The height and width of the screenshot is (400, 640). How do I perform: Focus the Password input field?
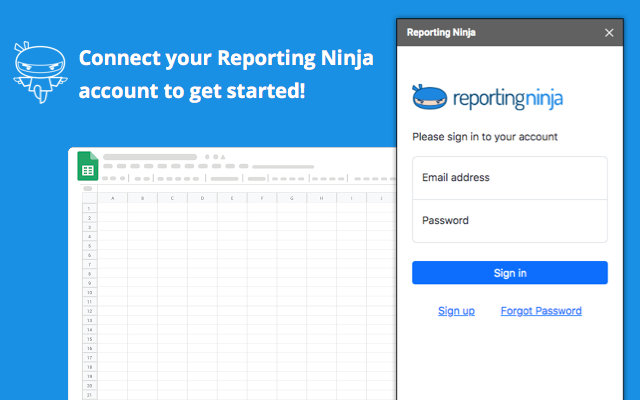[x=510, y=221]
